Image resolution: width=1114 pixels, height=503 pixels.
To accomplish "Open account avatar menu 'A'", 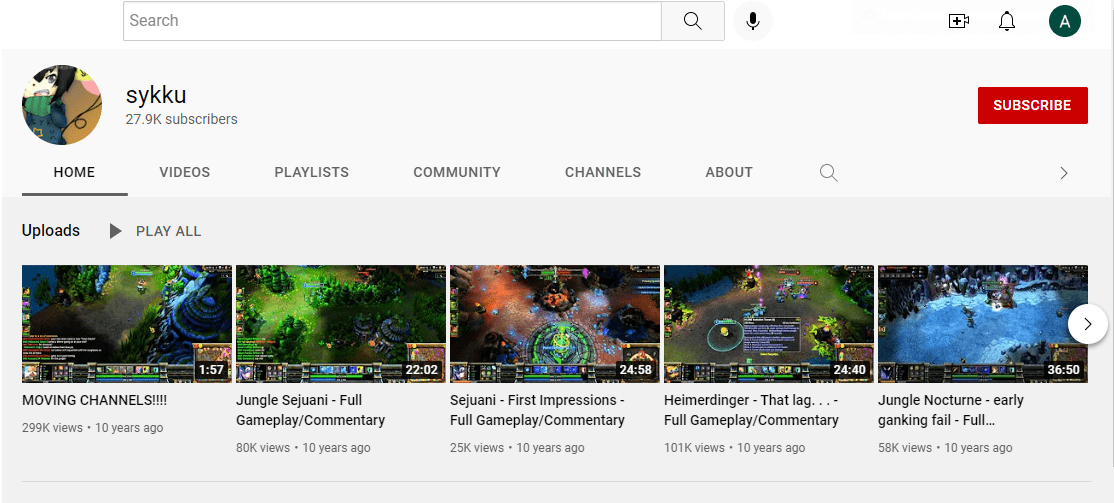I will coord(1064,21).
